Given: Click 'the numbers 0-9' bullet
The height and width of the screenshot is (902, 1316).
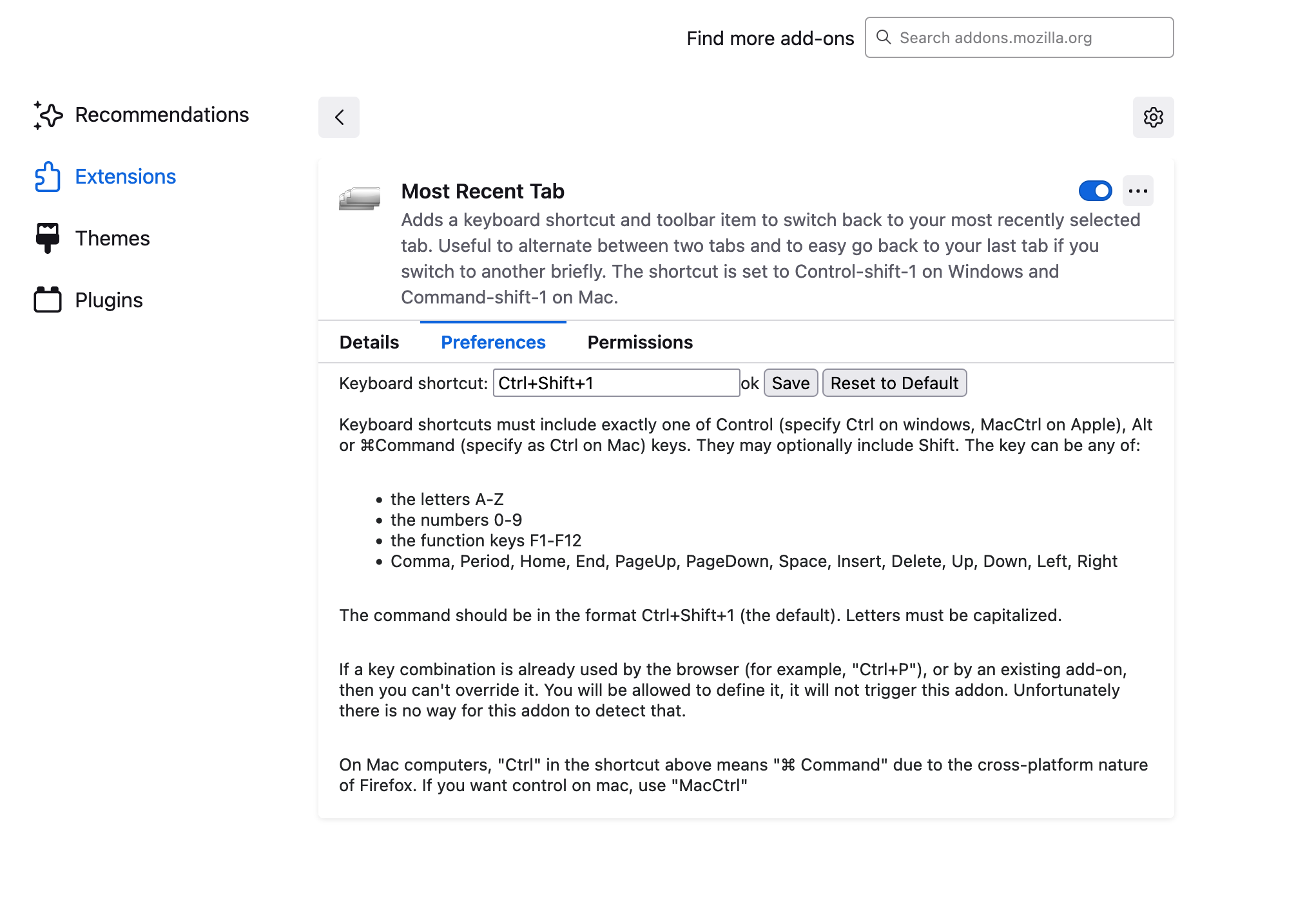Looking at the screenshot, I should click(x=456, y=520).
